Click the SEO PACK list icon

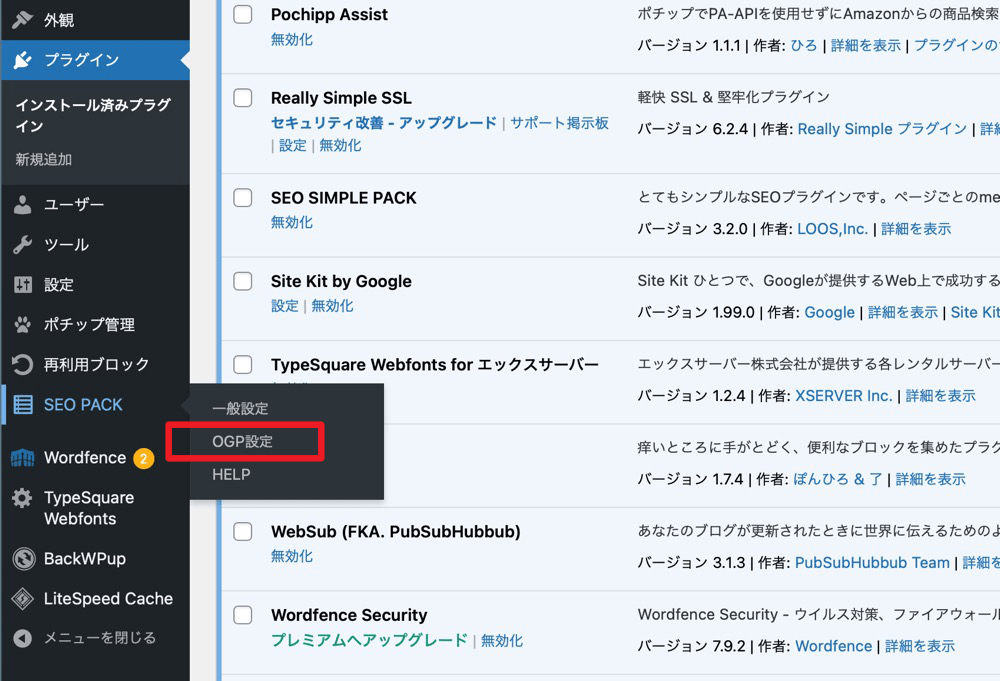click(x=23, y=405)
